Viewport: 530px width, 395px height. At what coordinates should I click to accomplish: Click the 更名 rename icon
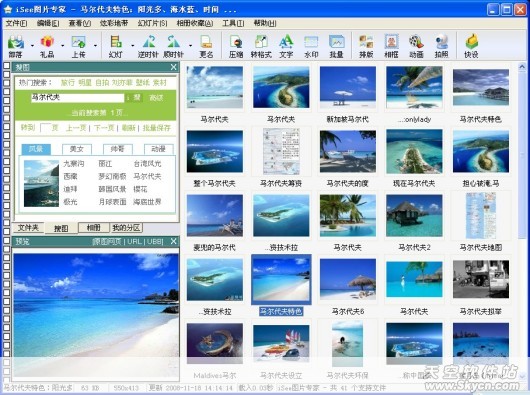206,46
